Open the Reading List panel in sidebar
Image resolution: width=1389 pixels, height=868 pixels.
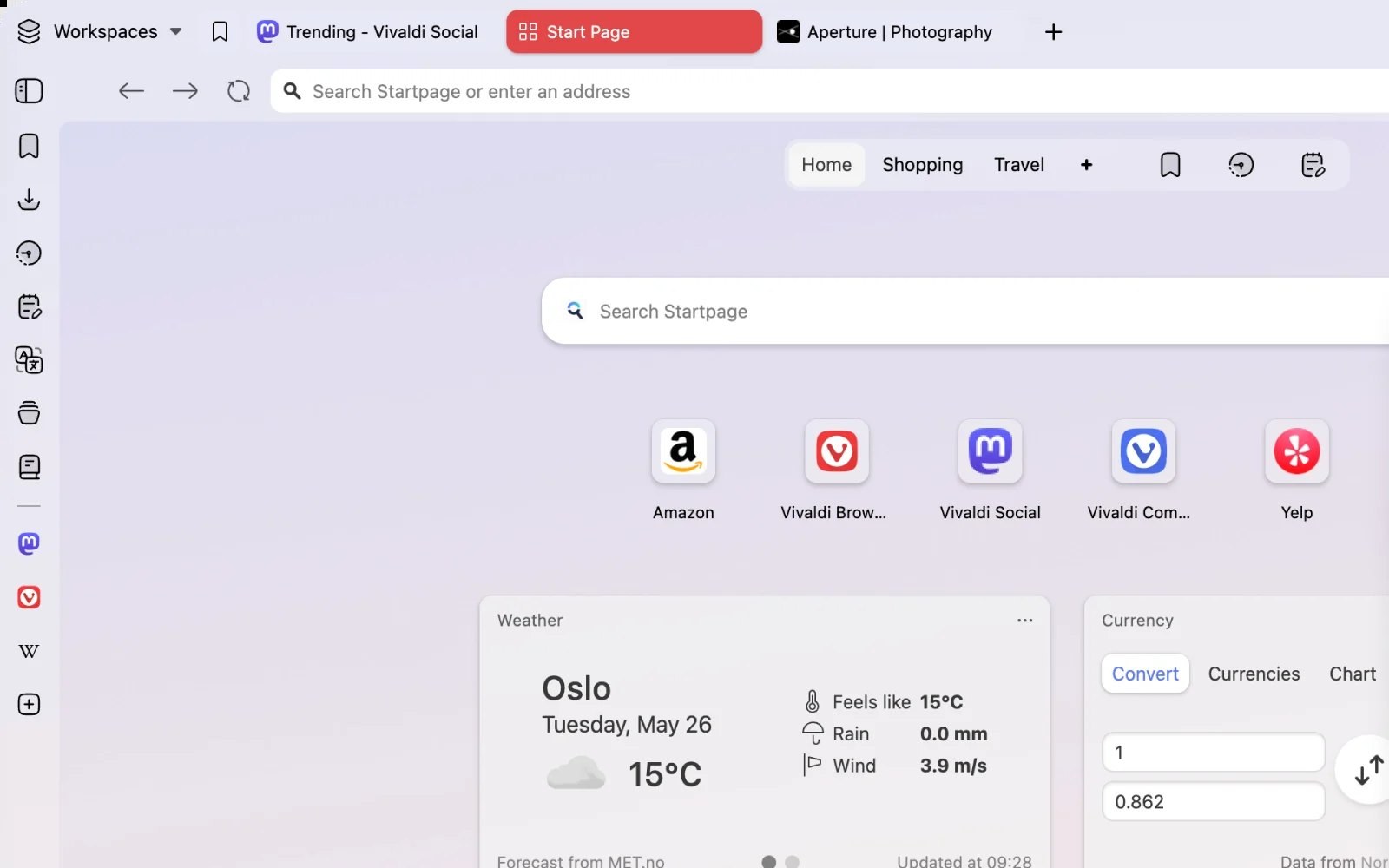coord(29,467)
